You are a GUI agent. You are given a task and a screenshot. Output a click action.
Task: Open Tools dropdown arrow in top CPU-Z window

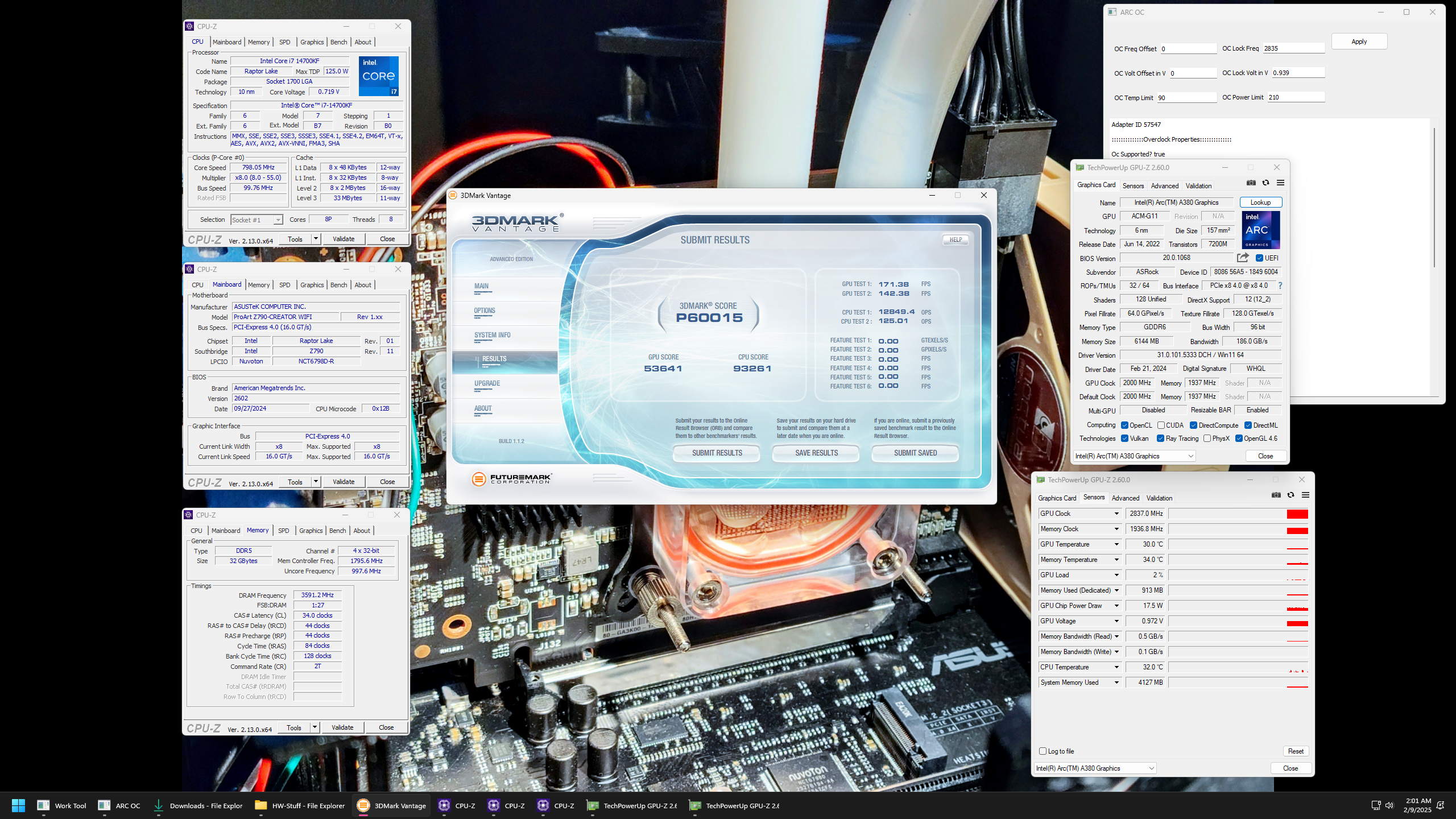point(316,239)
